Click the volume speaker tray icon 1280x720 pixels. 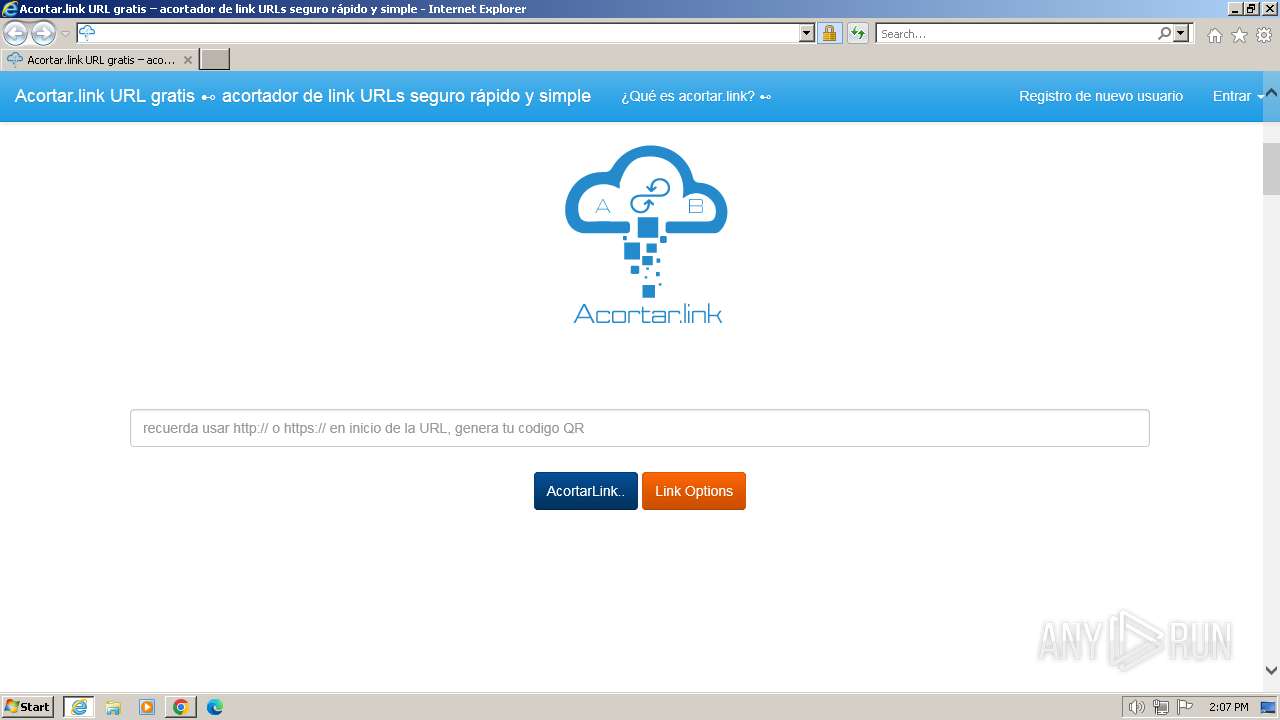coord(1136,707)
